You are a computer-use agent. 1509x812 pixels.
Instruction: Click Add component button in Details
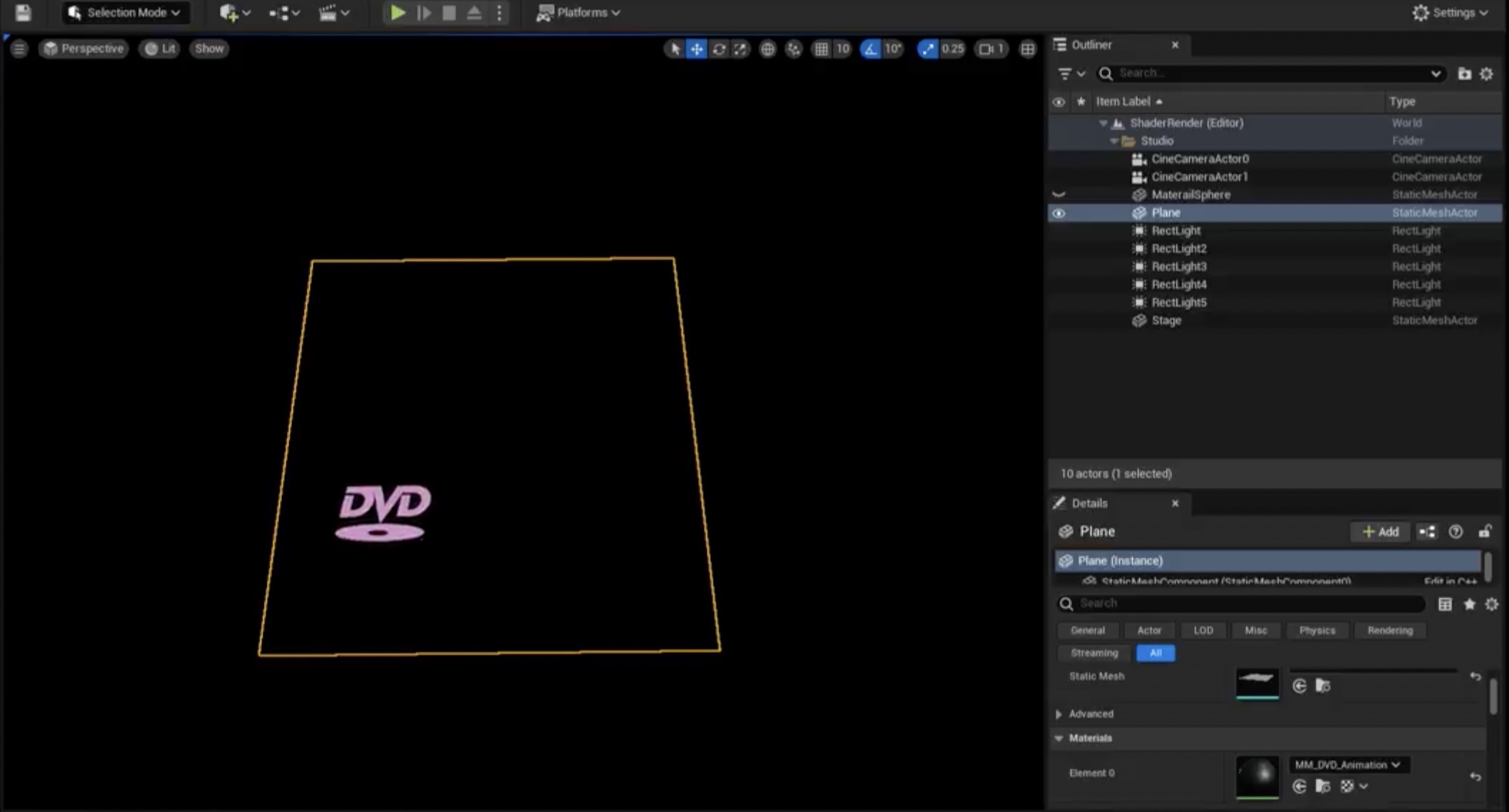coord(1382,531)
